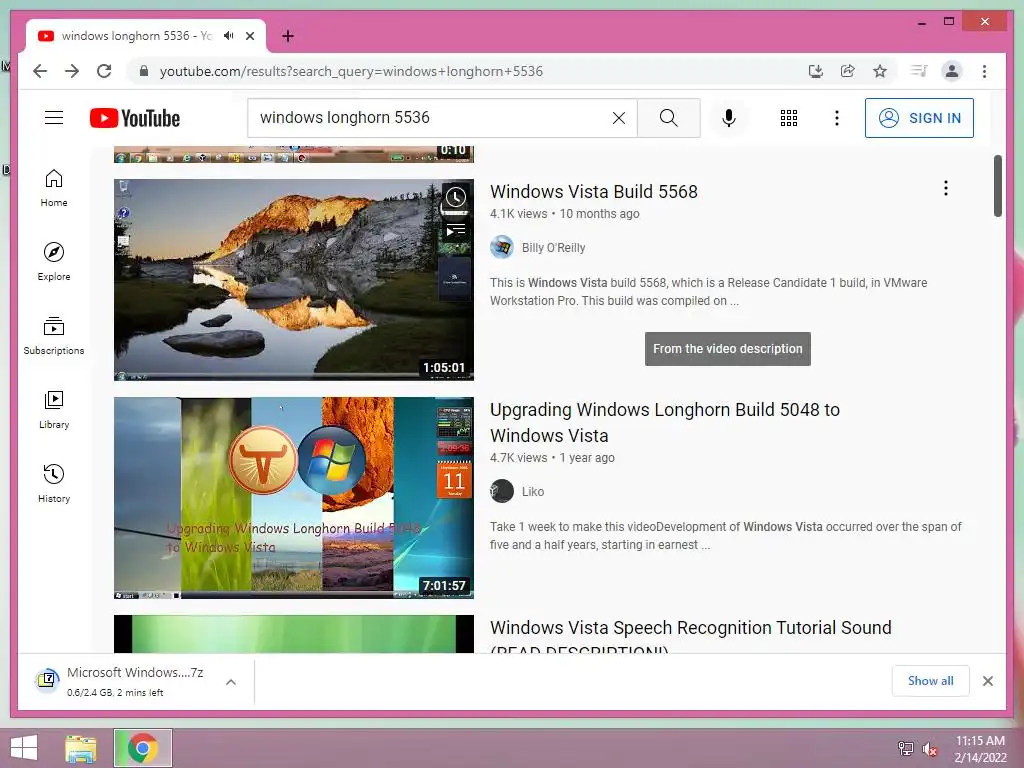The height and width of the screenshot is (768, 1024).
Task: Click Show all downloads
Action: click(931, 681)
